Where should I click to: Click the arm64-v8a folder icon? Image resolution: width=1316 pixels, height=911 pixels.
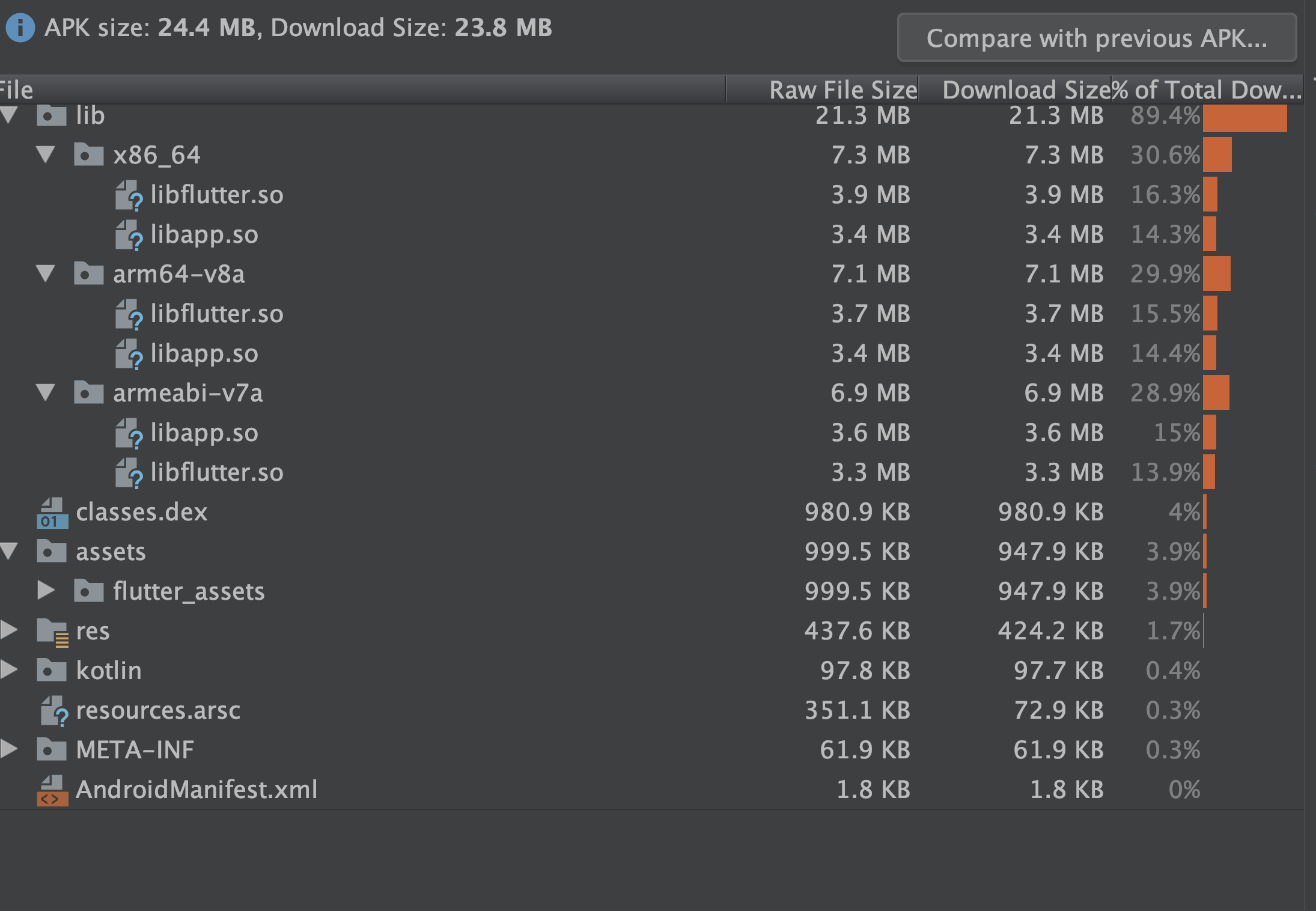coord(89,273)
